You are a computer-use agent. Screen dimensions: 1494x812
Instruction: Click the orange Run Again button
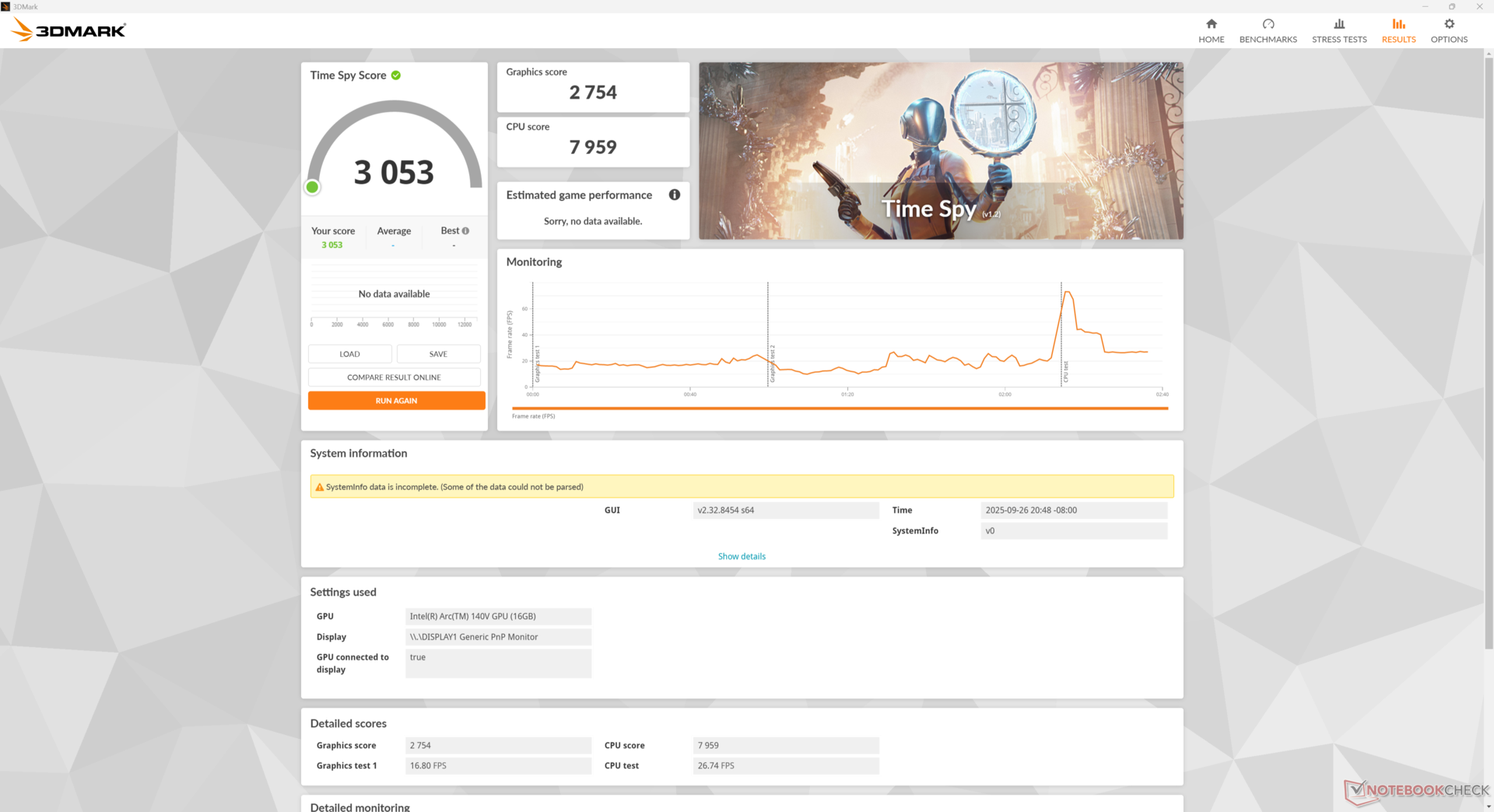(x=396, y=401)
